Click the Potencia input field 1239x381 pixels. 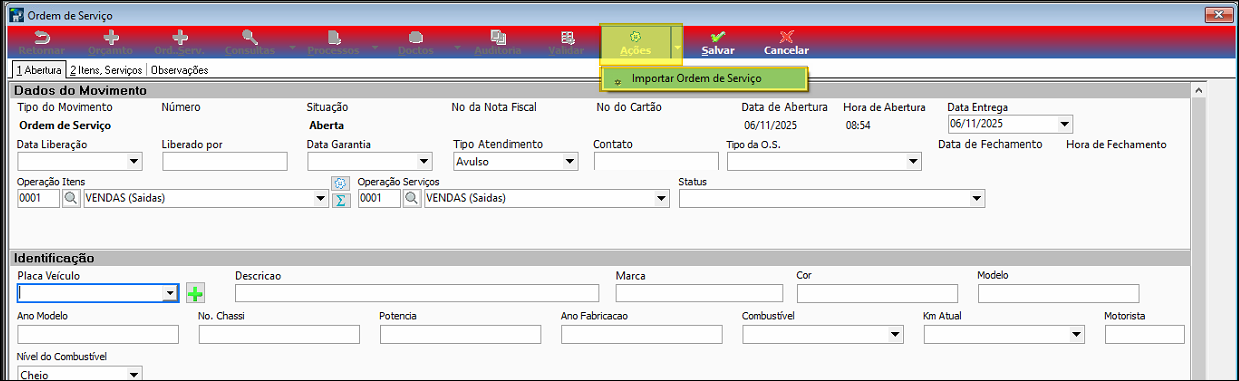tap(460, 334)
